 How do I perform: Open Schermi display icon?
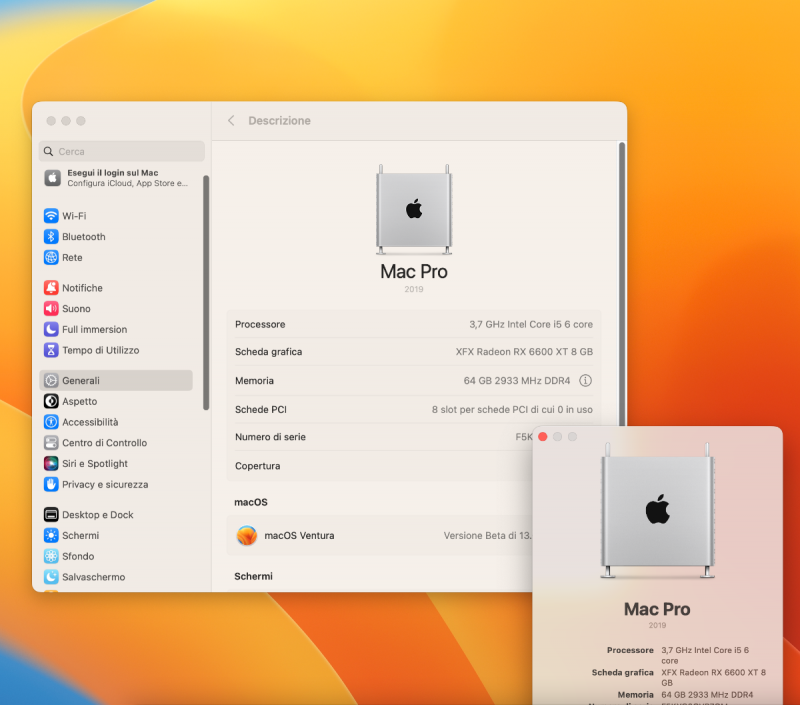(51, 536)
